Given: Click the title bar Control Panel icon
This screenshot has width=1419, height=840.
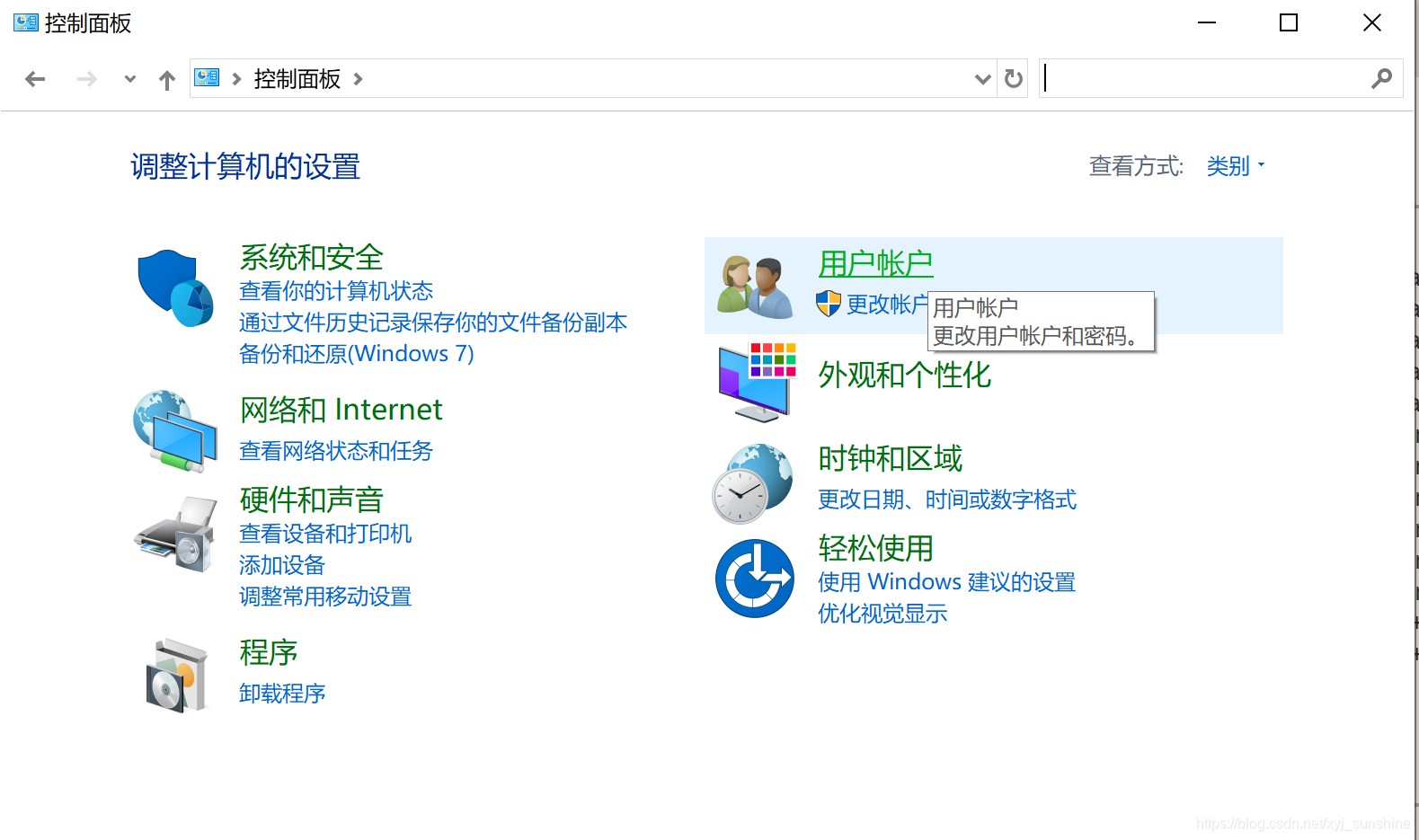Looking at the screenshot, I should click(x=26, y=22).
